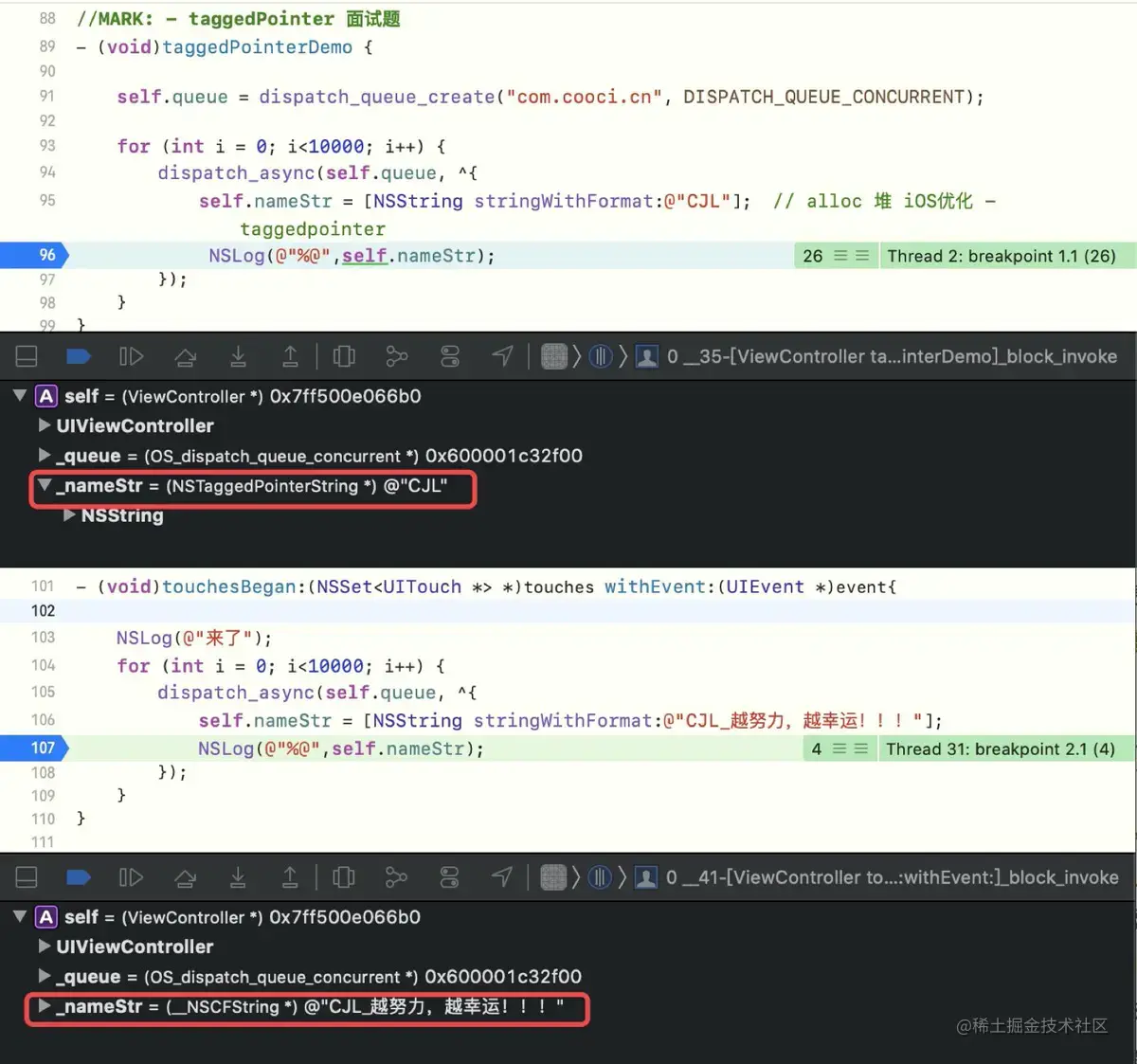Screen dimensions: 1137x1064
Task: Open Debug View Hierarchy in taggedPointerDemo bar
Action: 344,356
